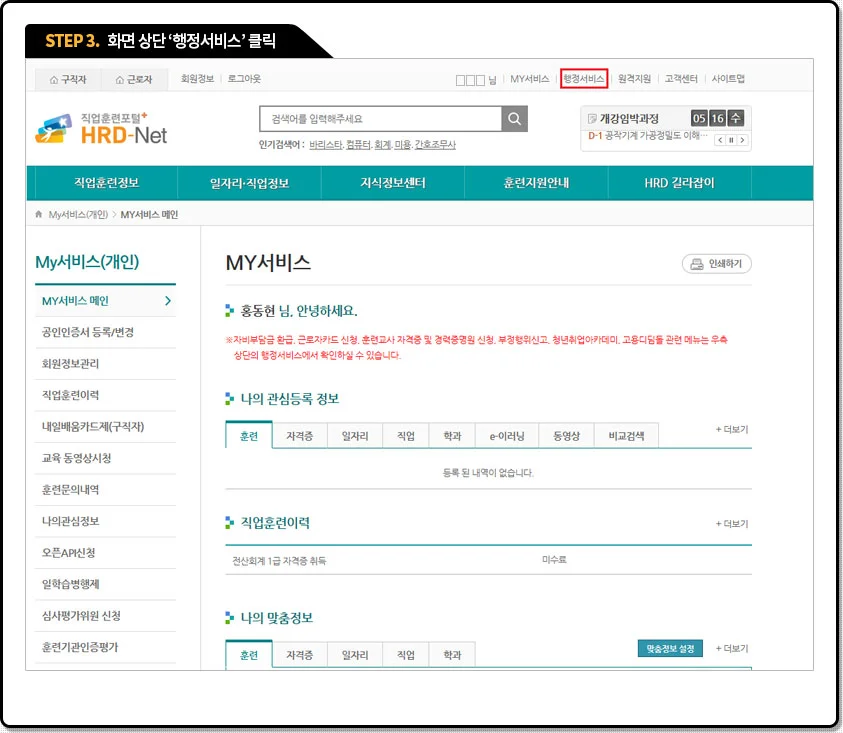Open 공인인증서 등록/변경 sidebar item
Screen dimensions: 843x733
[x=105, y=332]
